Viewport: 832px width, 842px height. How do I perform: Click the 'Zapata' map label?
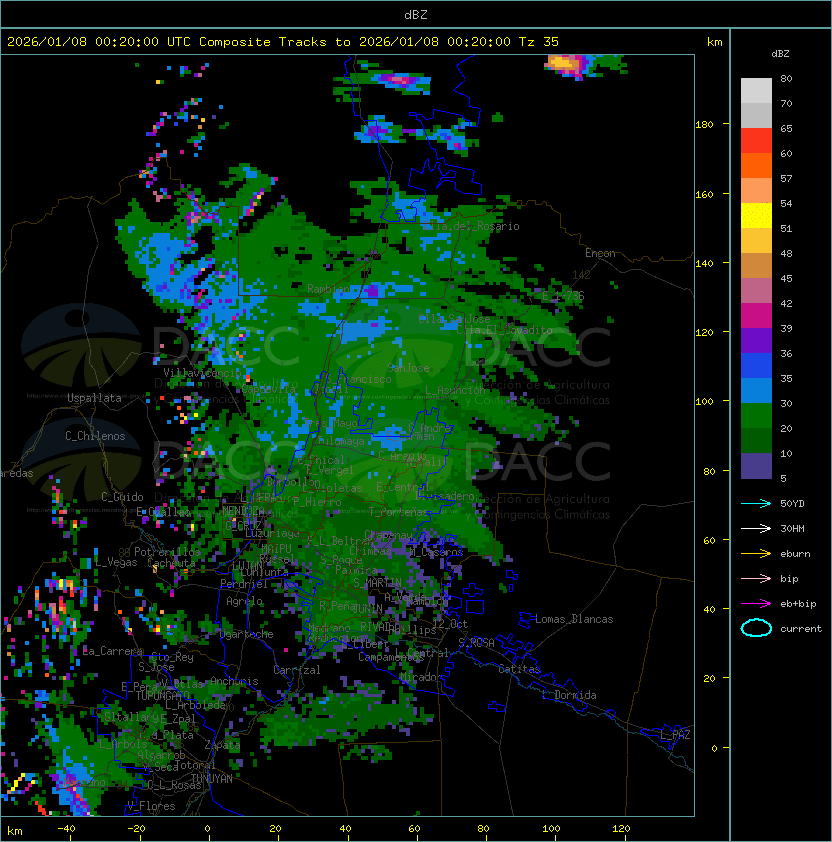[222, 745]
